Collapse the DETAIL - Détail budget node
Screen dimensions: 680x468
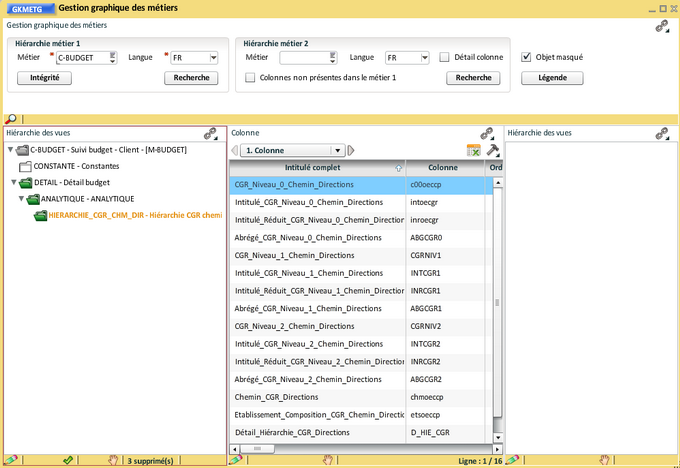[x=14, y=183]
